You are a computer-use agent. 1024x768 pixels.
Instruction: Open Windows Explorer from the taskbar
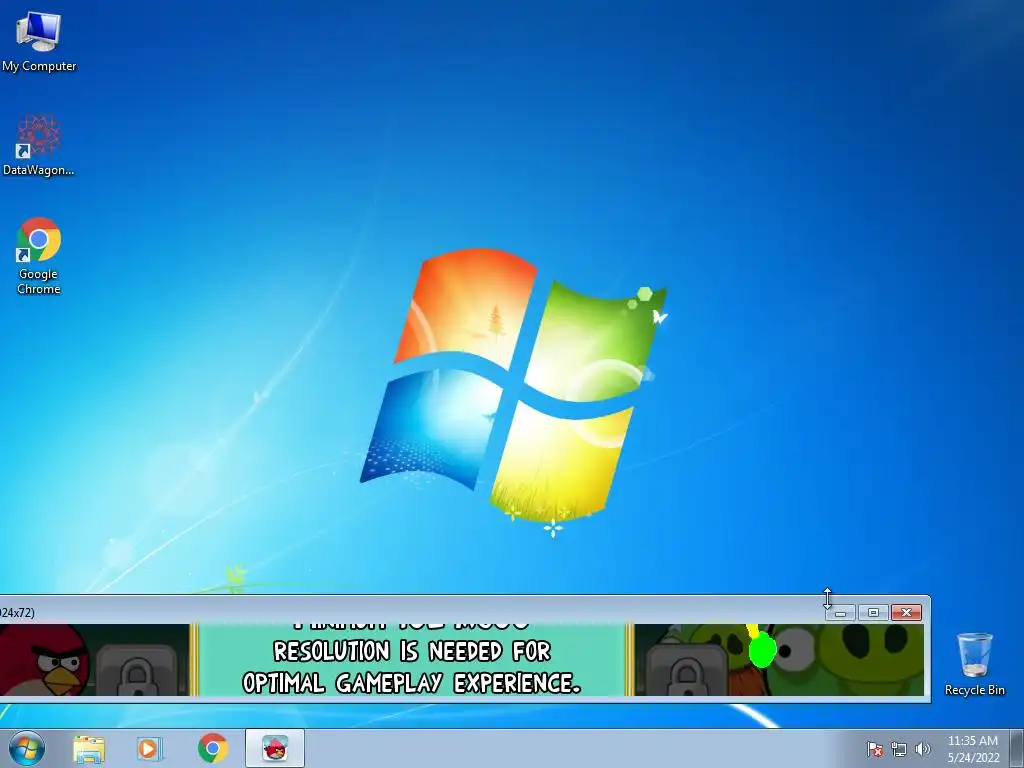click(x=88, y=749)
